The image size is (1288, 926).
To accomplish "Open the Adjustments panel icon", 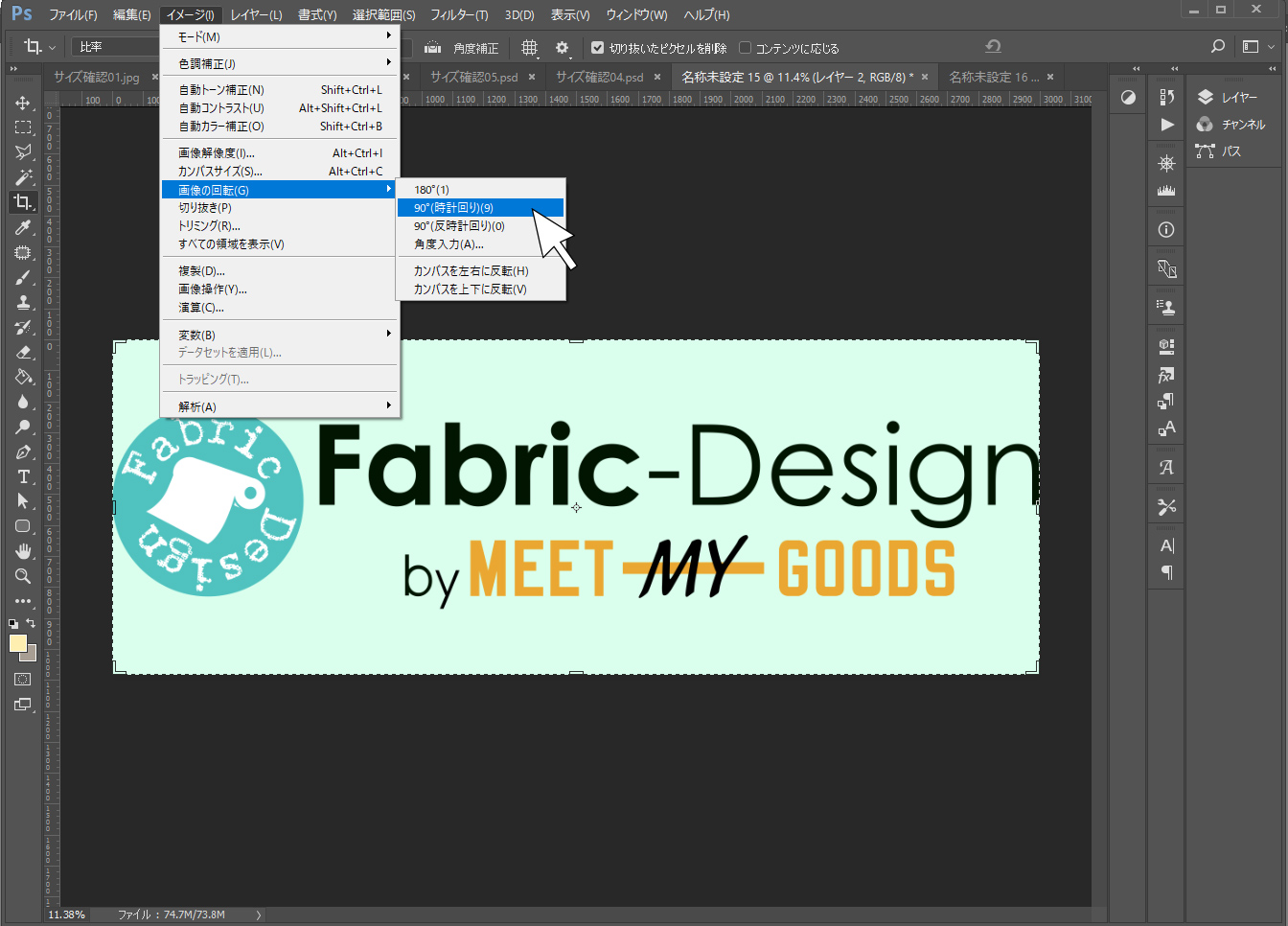I will (1129, 97).
